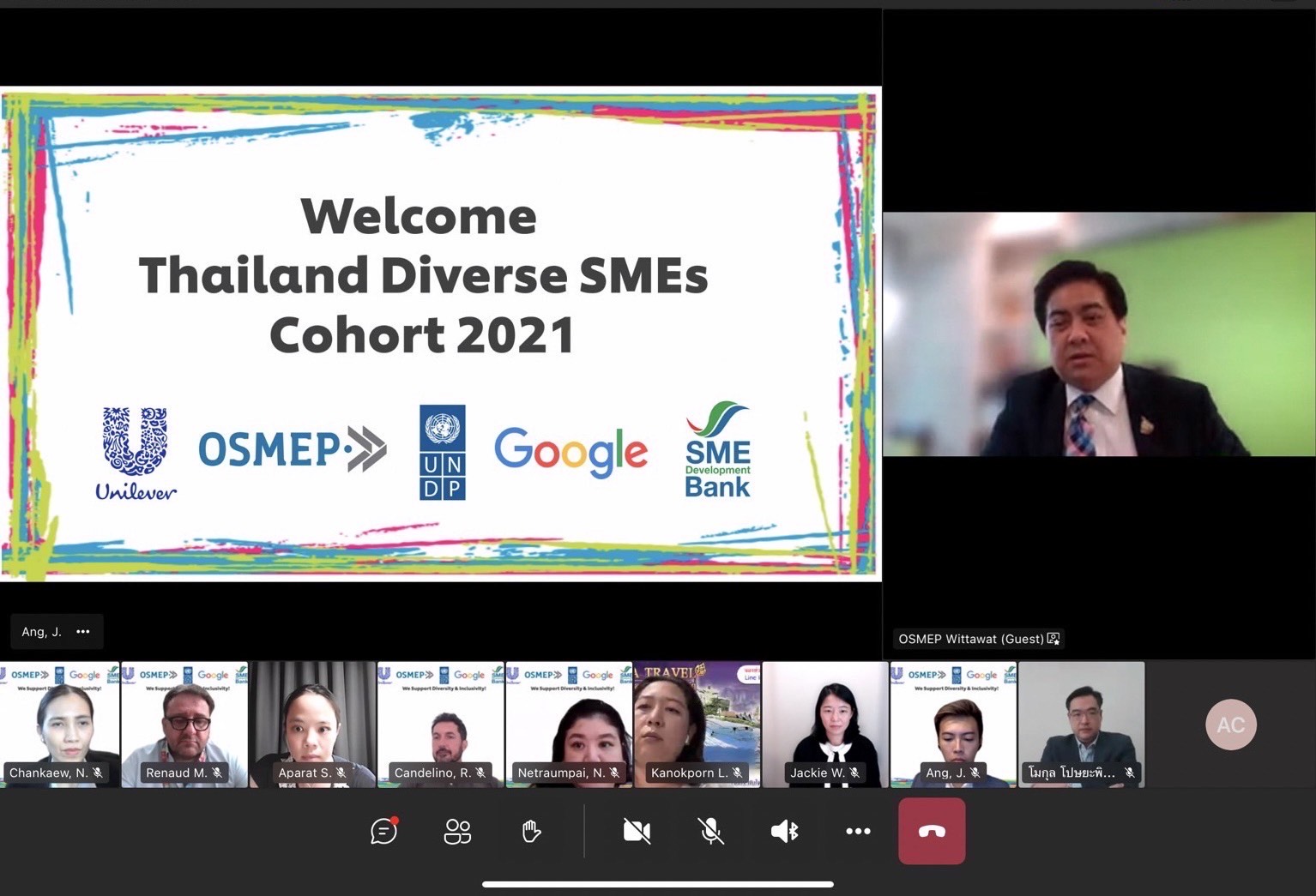Select the Thai-named participant thumbnail
Viewport: 1316px width, 896px height.
pyautogui.click(x=1081, y=725)
